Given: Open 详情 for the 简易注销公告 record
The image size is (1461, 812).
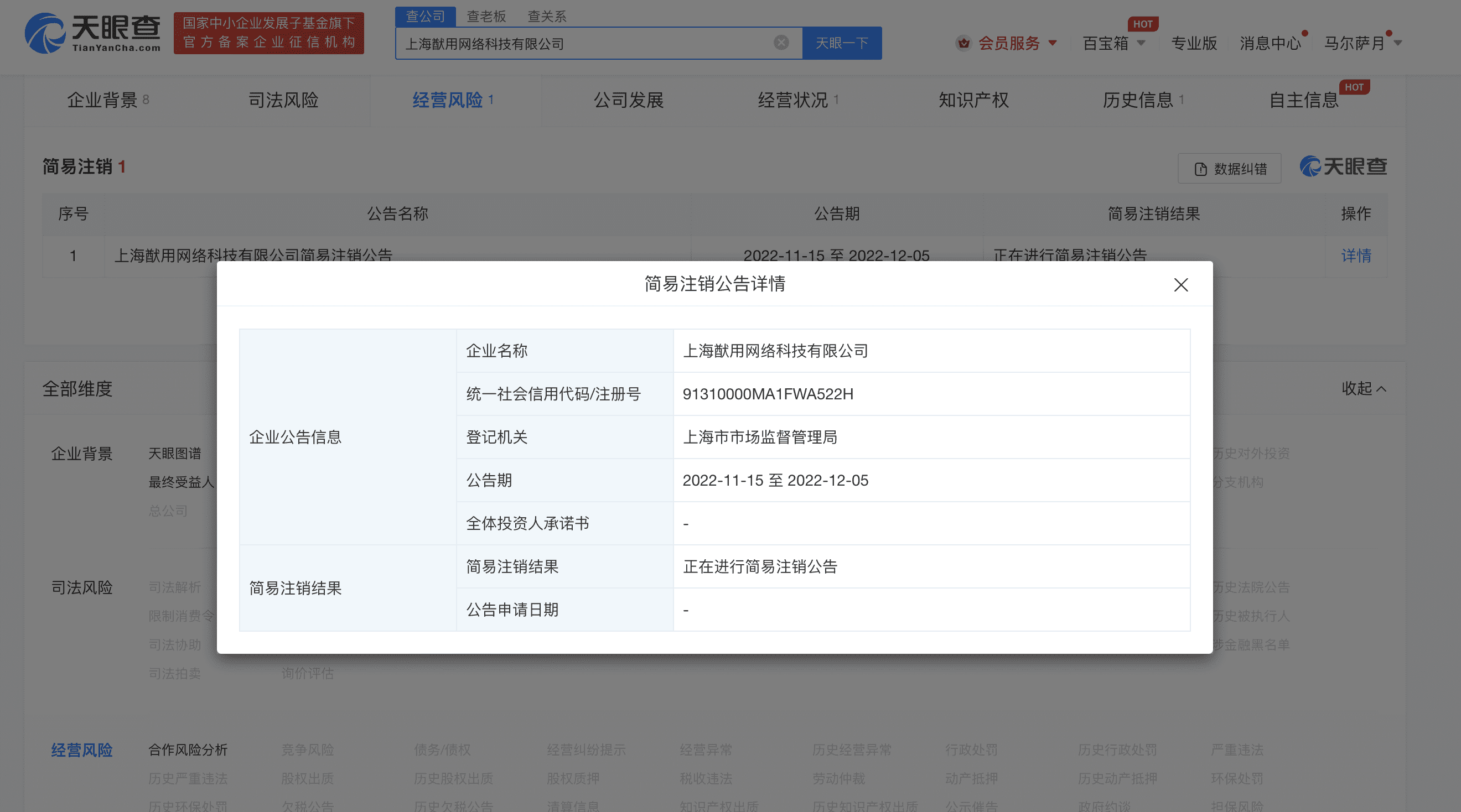Looking at the screenshot, I should click(1357, 256).
